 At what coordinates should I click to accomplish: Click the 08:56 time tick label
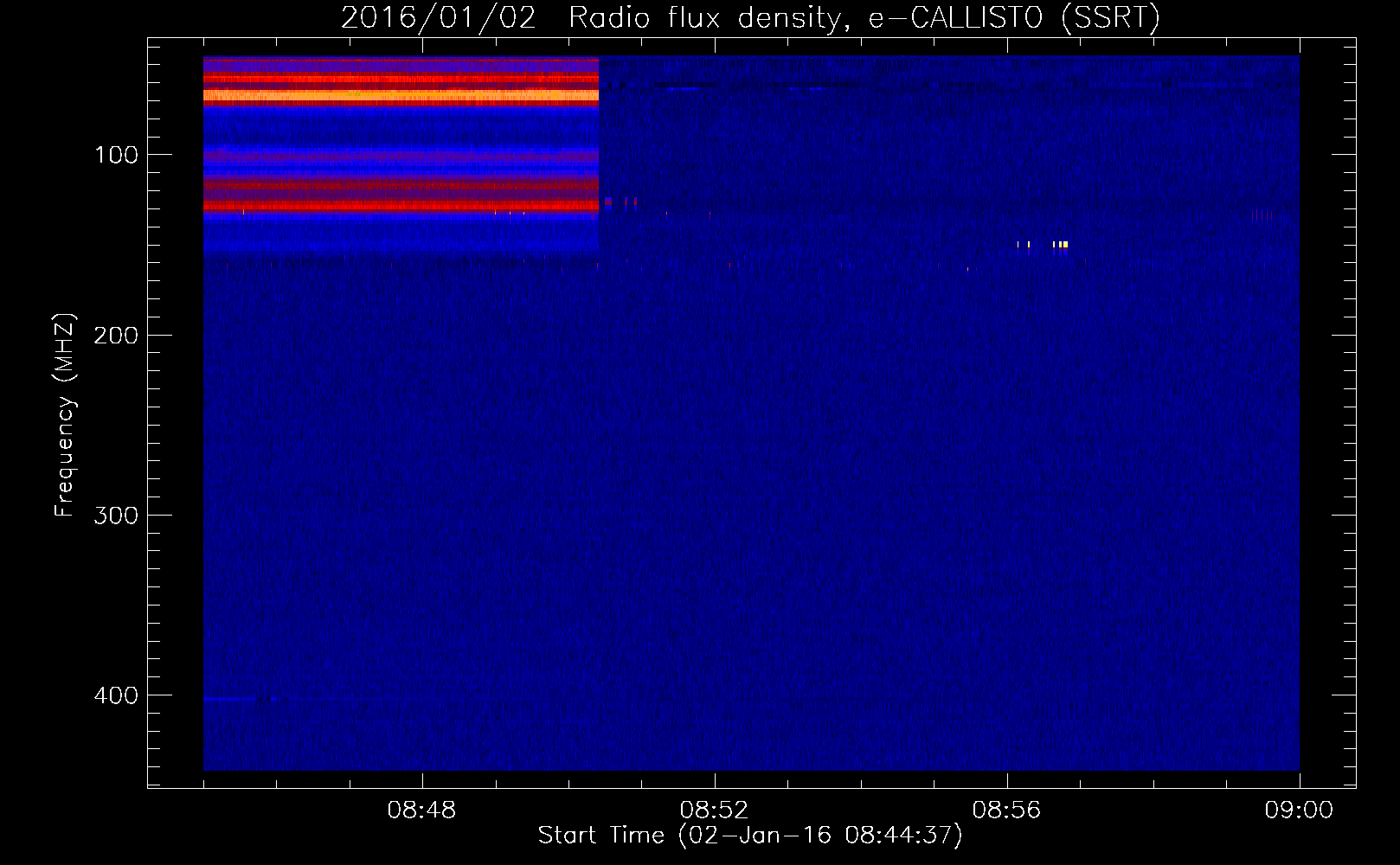pyautogui.click(x=1006, y=811)
